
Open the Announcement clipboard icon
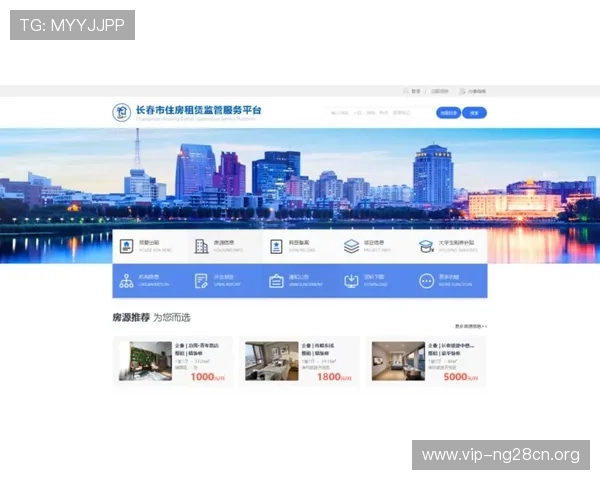[x=276, y=281]
